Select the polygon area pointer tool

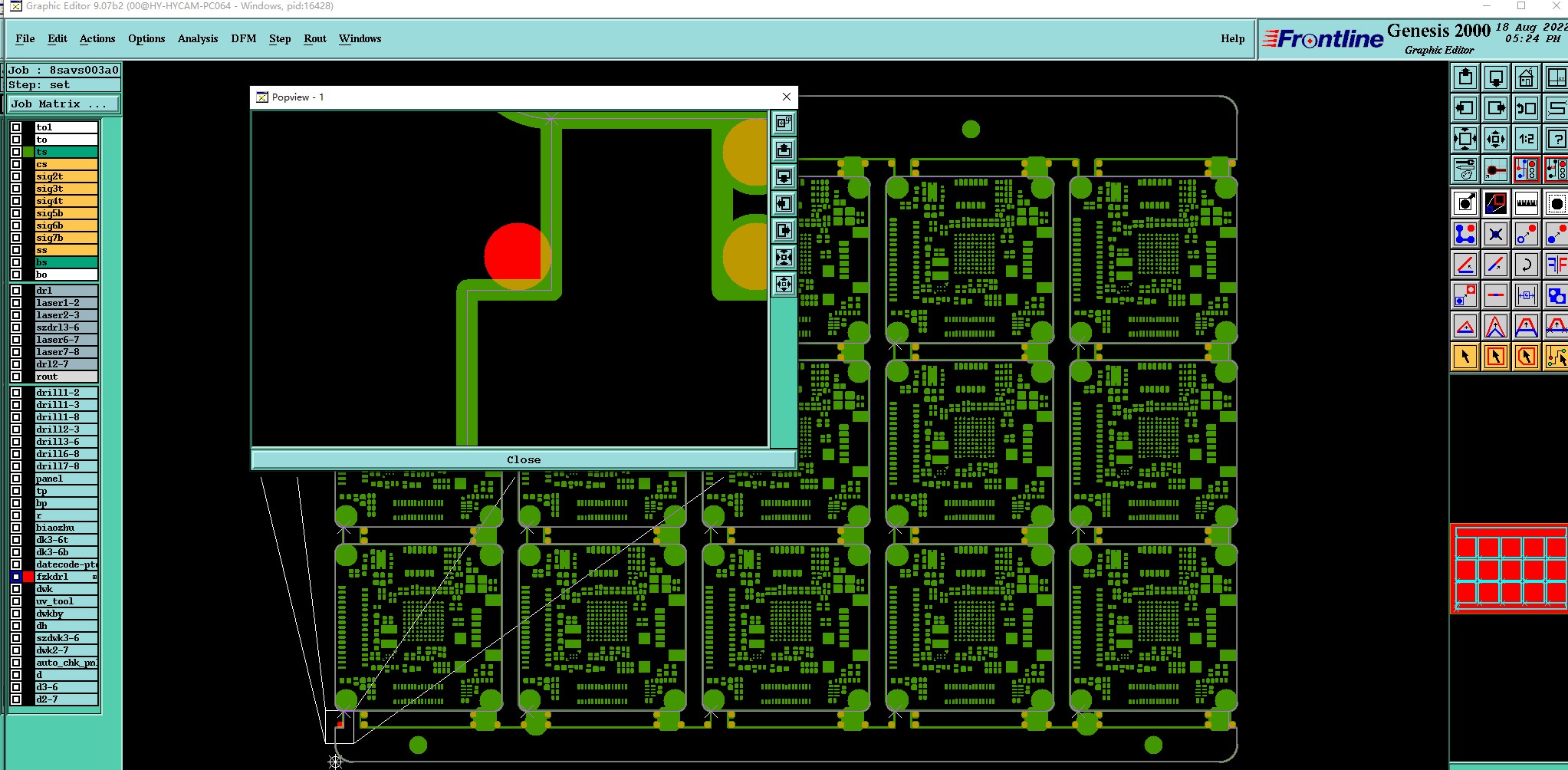(x=1527, y=357)
